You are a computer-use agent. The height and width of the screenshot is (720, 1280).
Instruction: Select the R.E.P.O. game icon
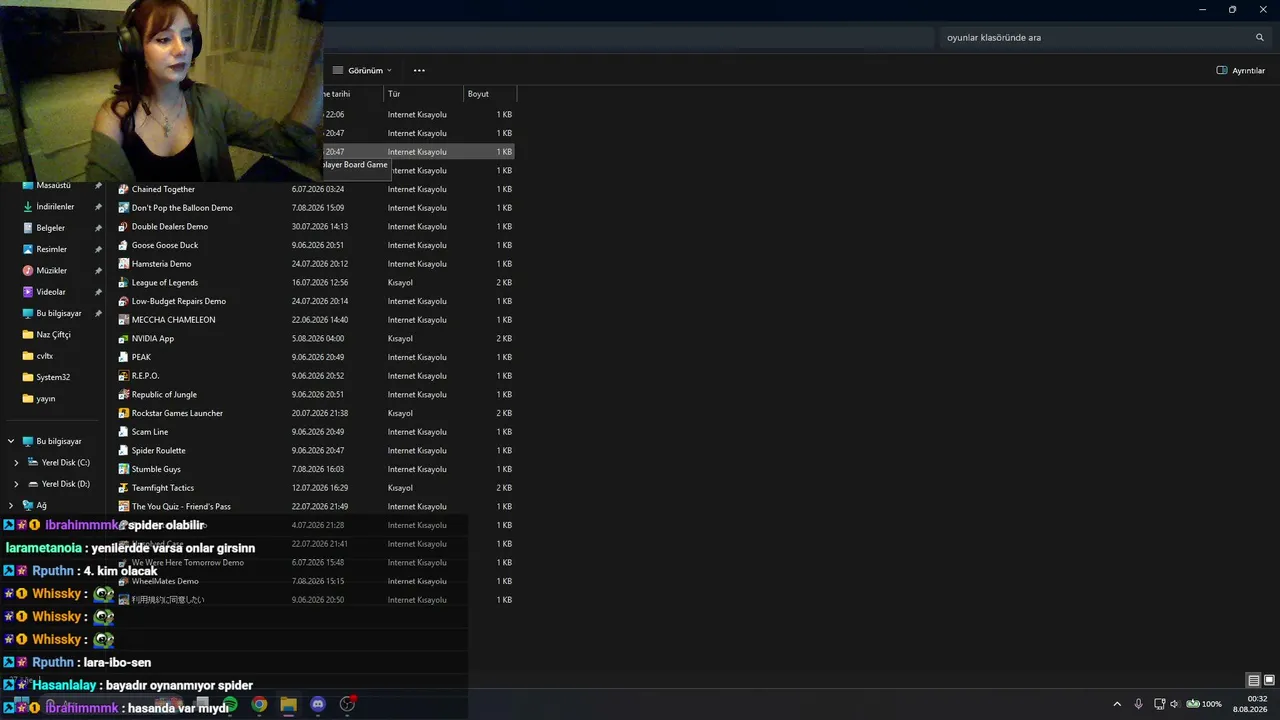click(x=123, y=376)
